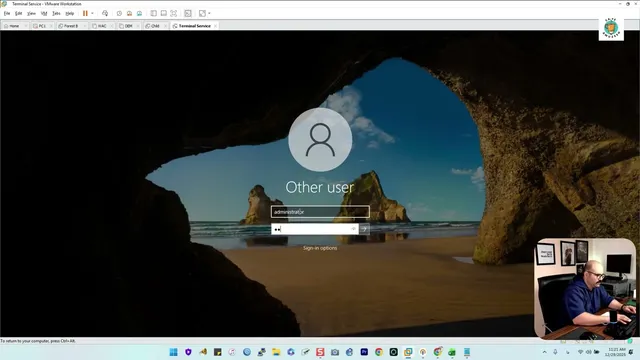
Task: Send Ctrl+Alt+Del to the virtual machine
Action: (105, 13)
